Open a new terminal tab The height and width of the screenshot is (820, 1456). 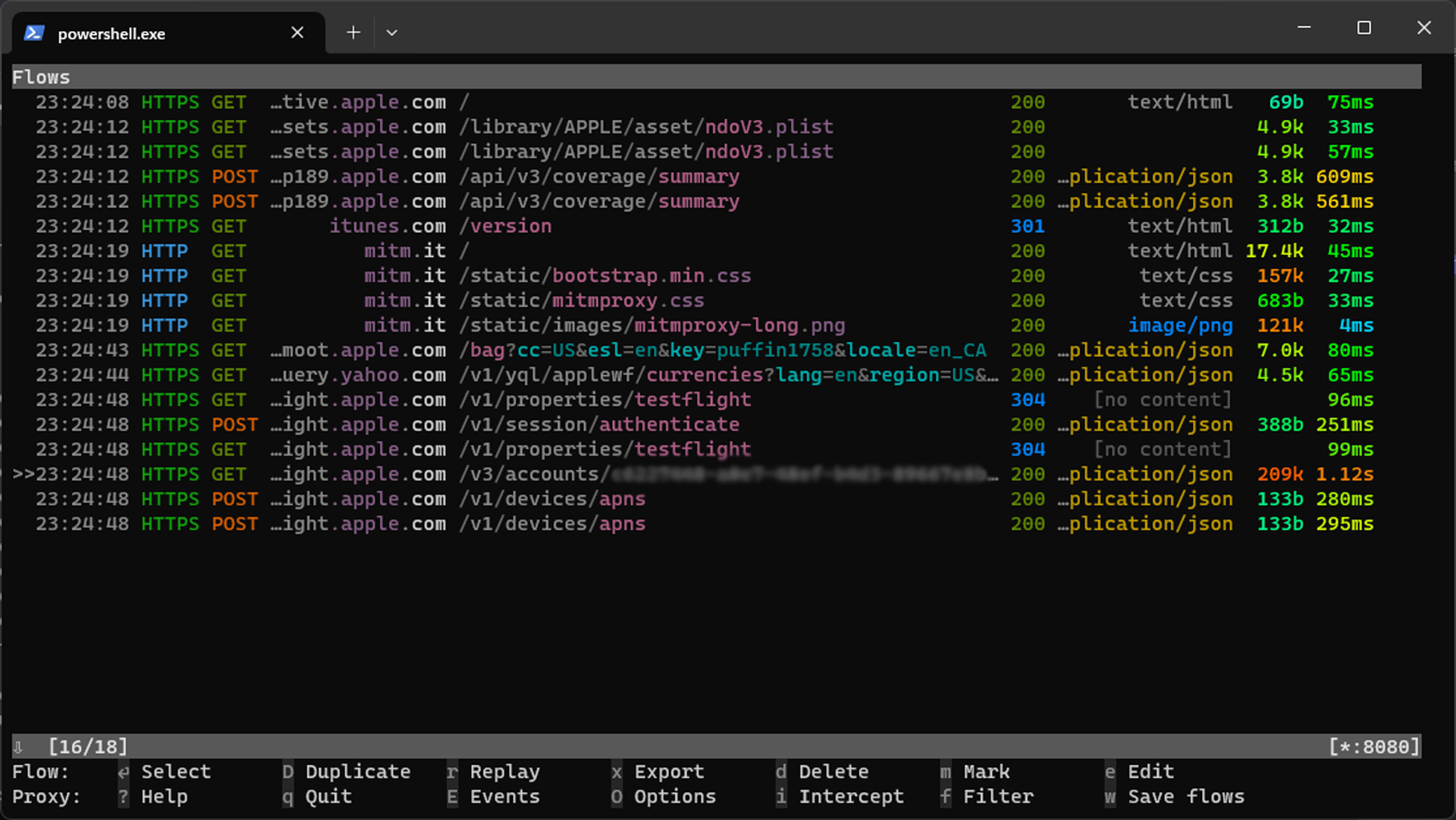click(x=353, y=33)
